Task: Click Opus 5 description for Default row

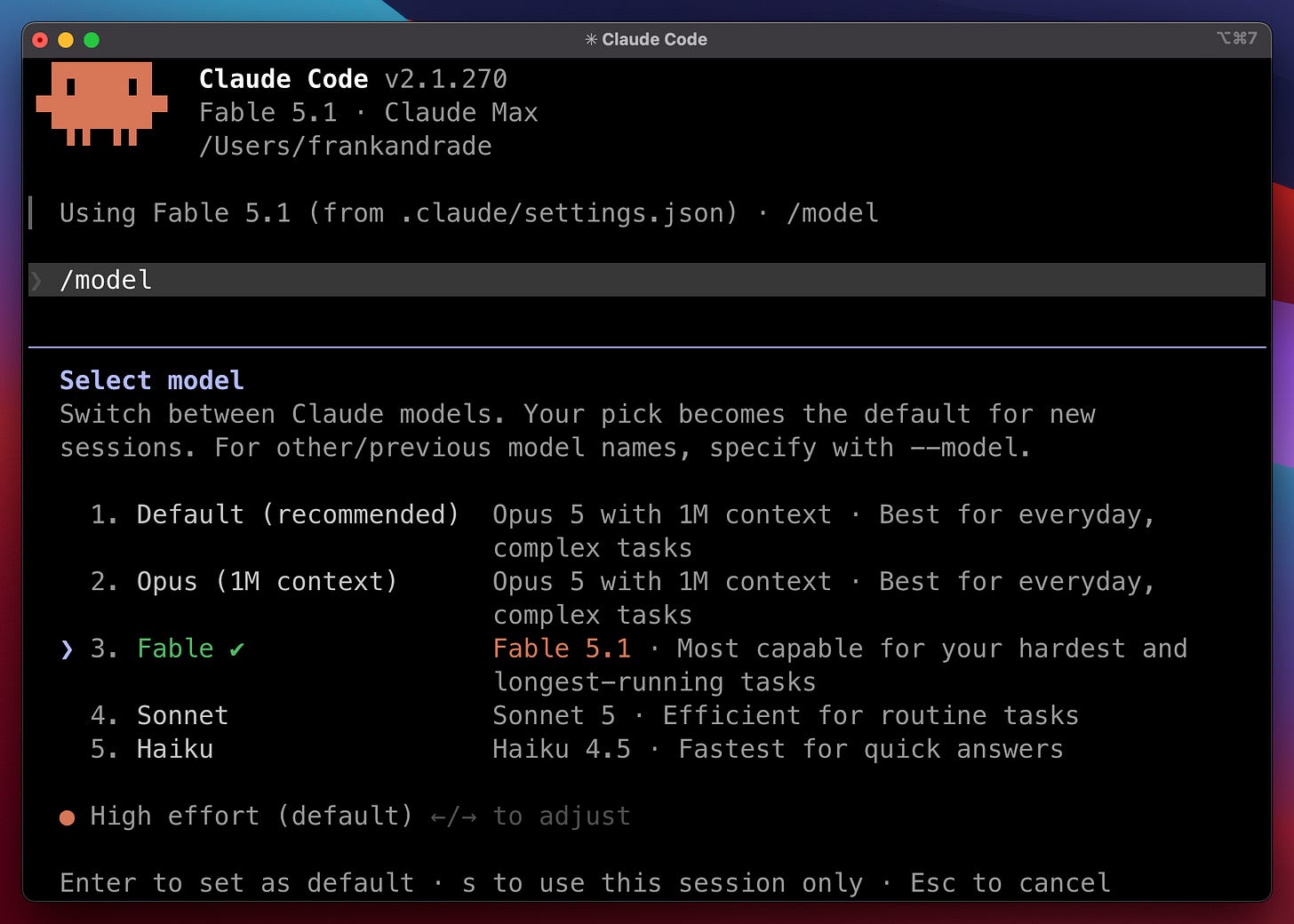Action: [x=824, y=531]
